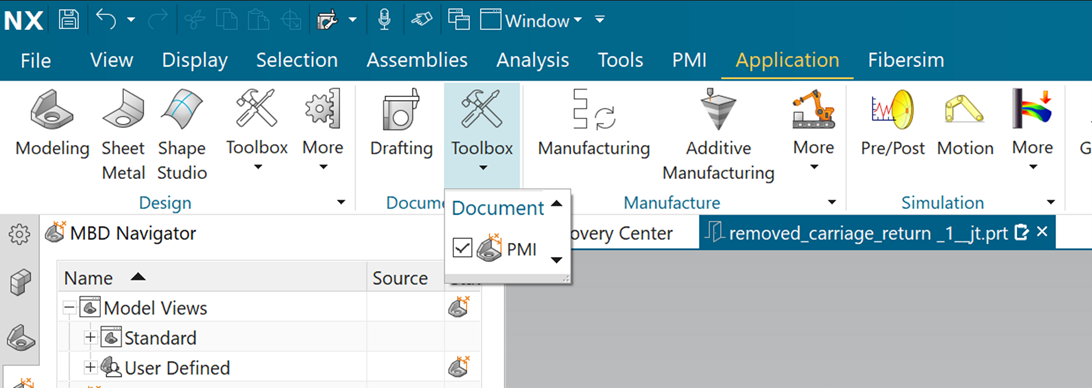Open the touch mode dropdown arrow

click(353, 20)
